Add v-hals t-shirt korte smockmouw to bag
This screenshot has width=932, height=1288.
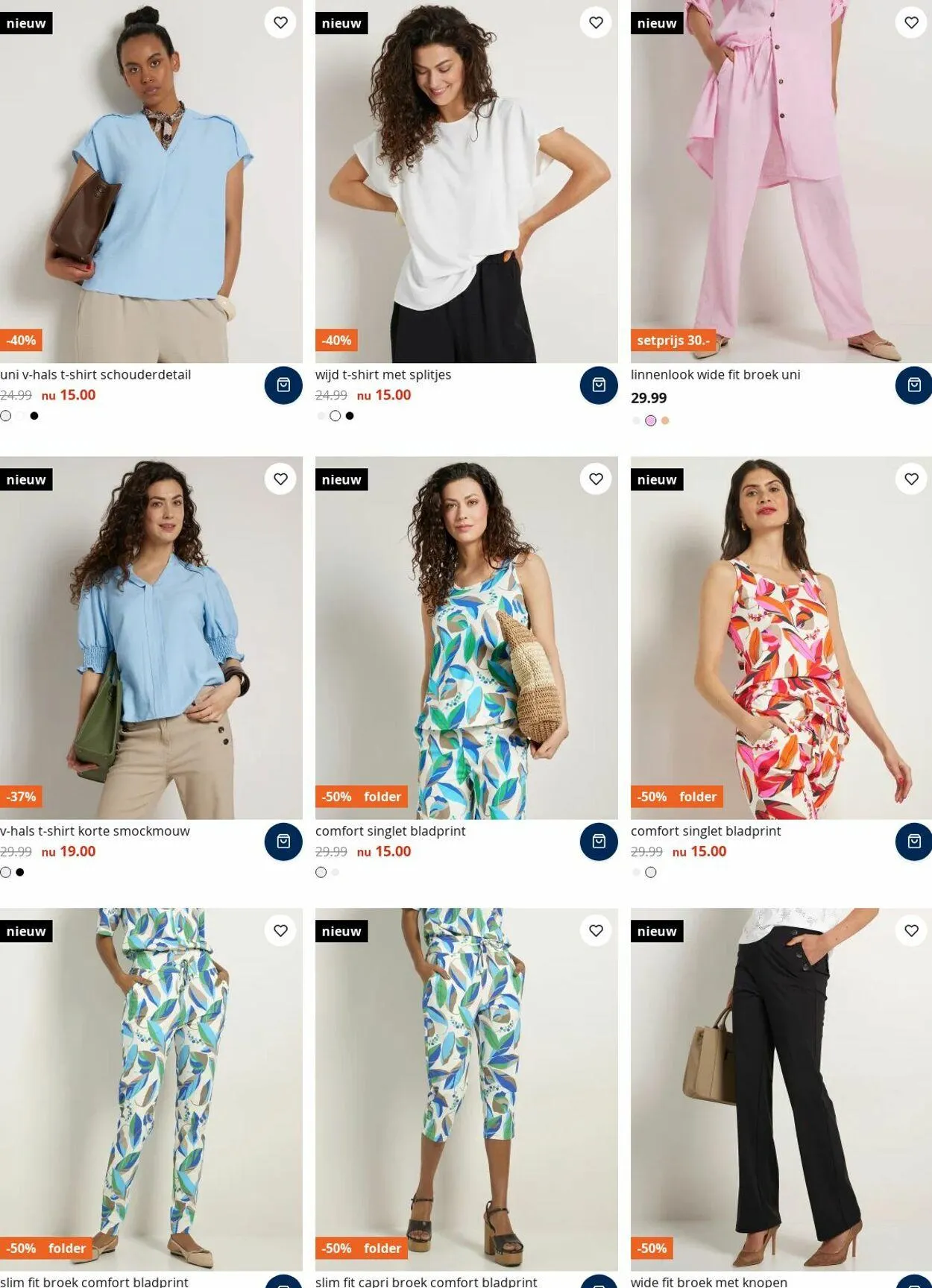283,842
